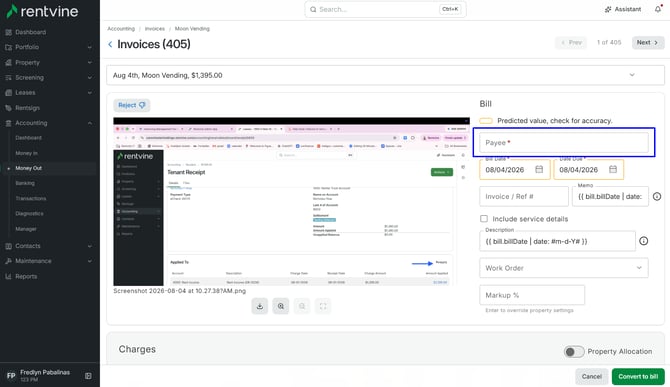Viewport: 670px width, 387px height.
Task: Open Transactions sub-item
Action: (31, 198)
